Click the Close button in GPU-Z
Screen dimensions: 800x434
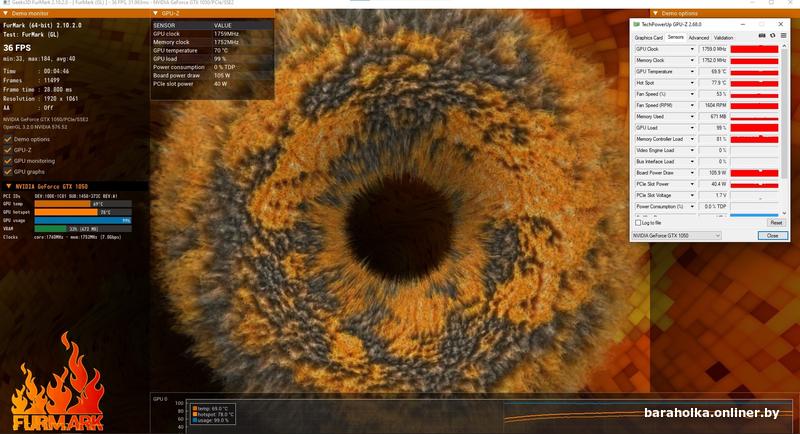771,235
